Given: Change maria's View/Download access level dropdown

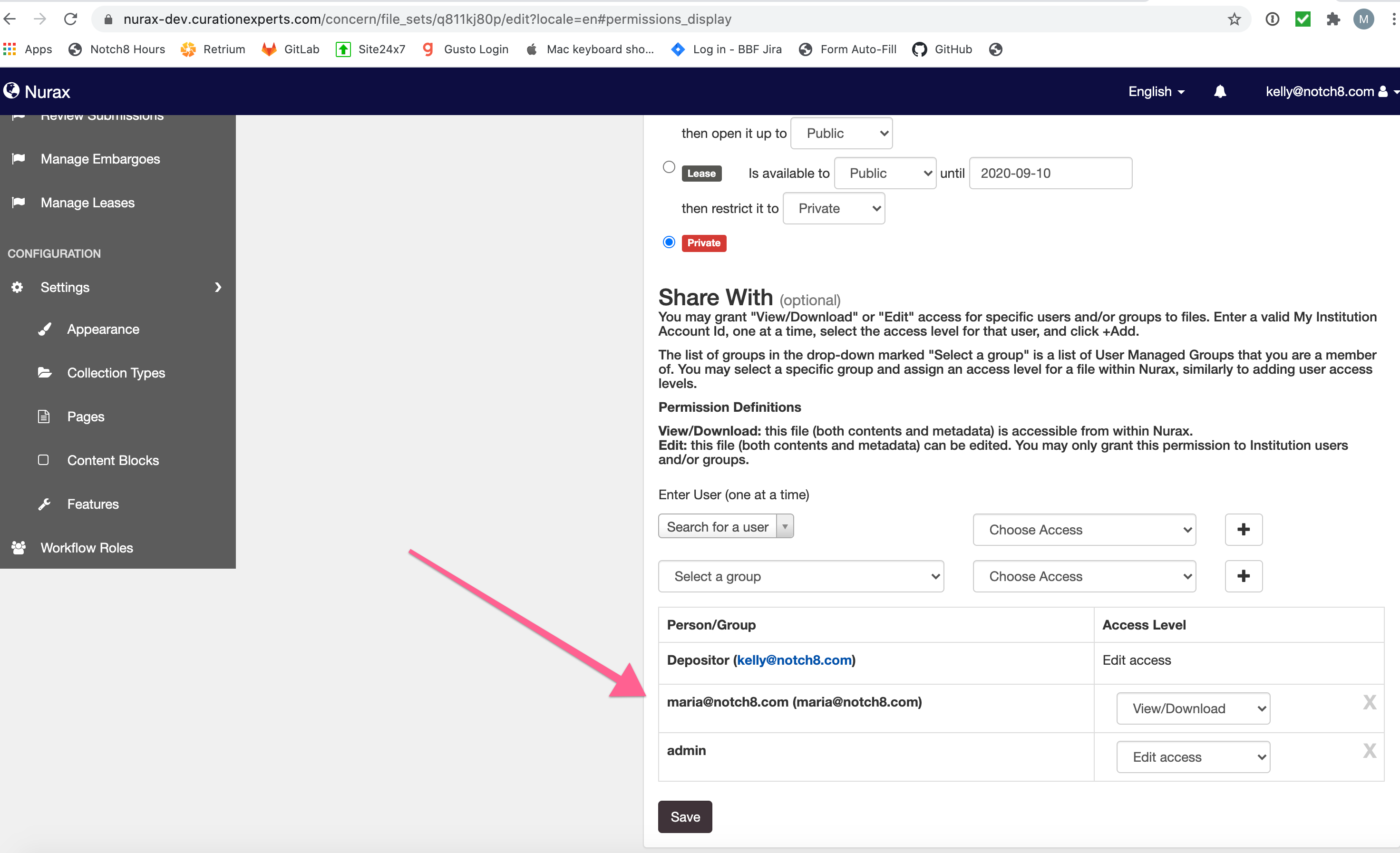Looking at the screenshot, I should pyautogui.click(x=1193, y=708).
